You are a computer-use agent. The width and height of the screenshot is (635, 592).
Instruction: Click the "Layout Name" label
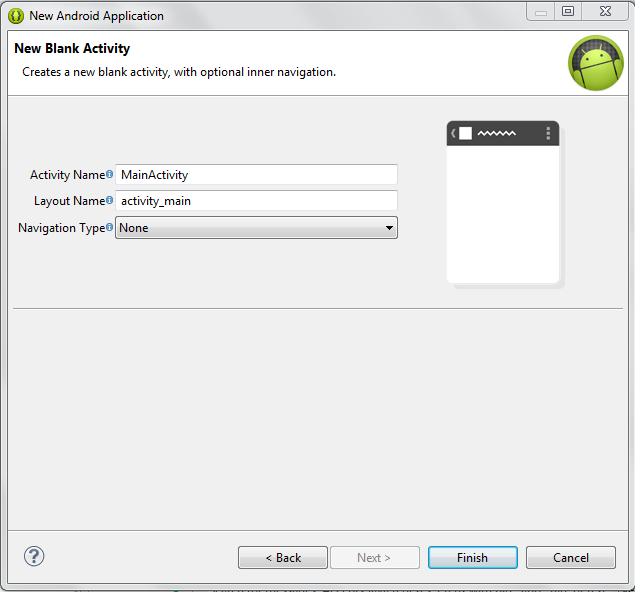point(70,201)
